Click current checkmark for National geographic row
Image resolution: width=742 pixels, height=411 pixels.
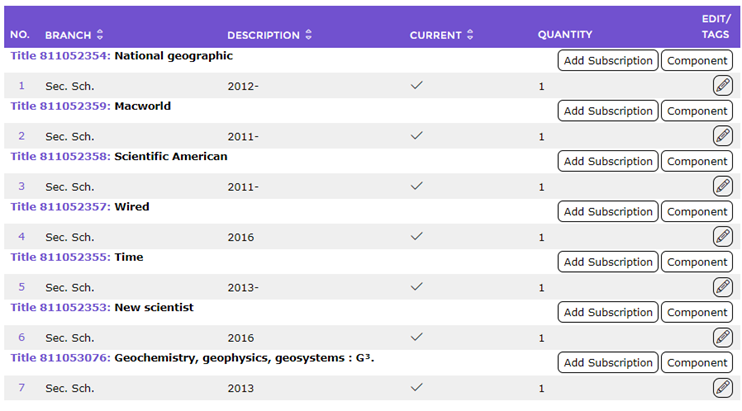click(416, 85)
